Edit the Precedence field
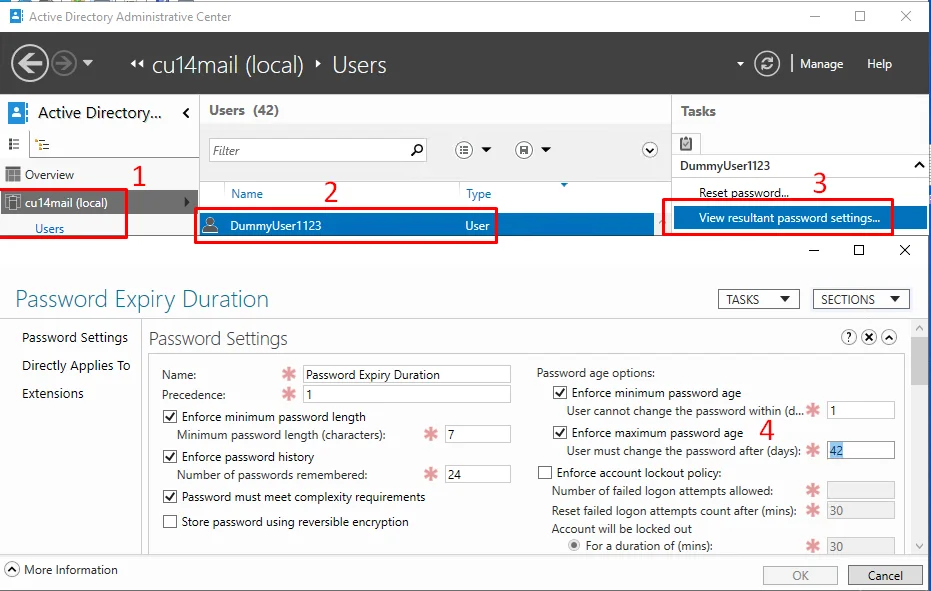This screenshot has width=931, height=591. click(407, 394)
